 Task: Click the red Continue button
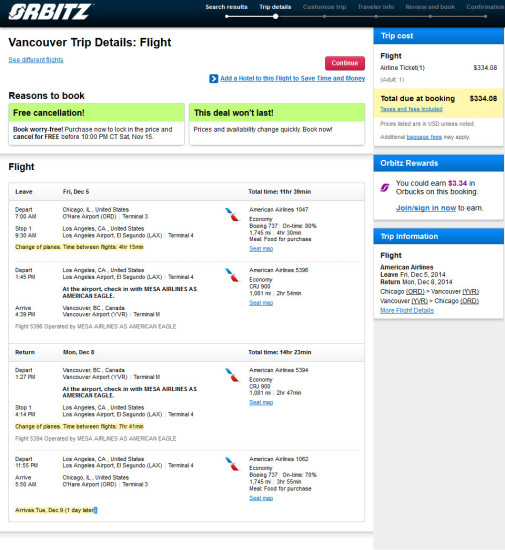click(345, 63)
